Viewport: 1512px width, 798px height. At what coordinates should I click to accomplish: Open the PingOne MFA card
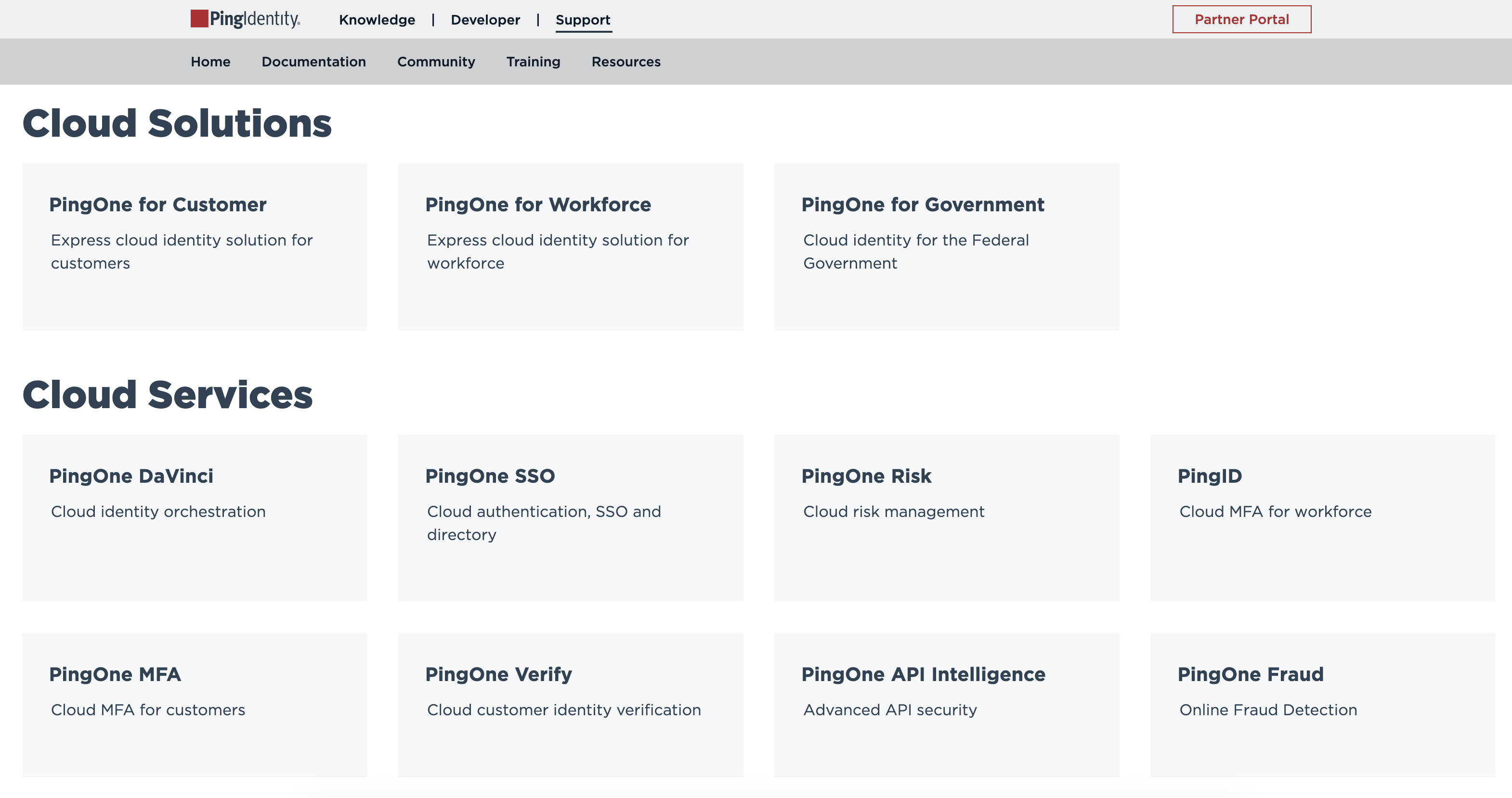[194, 705]
